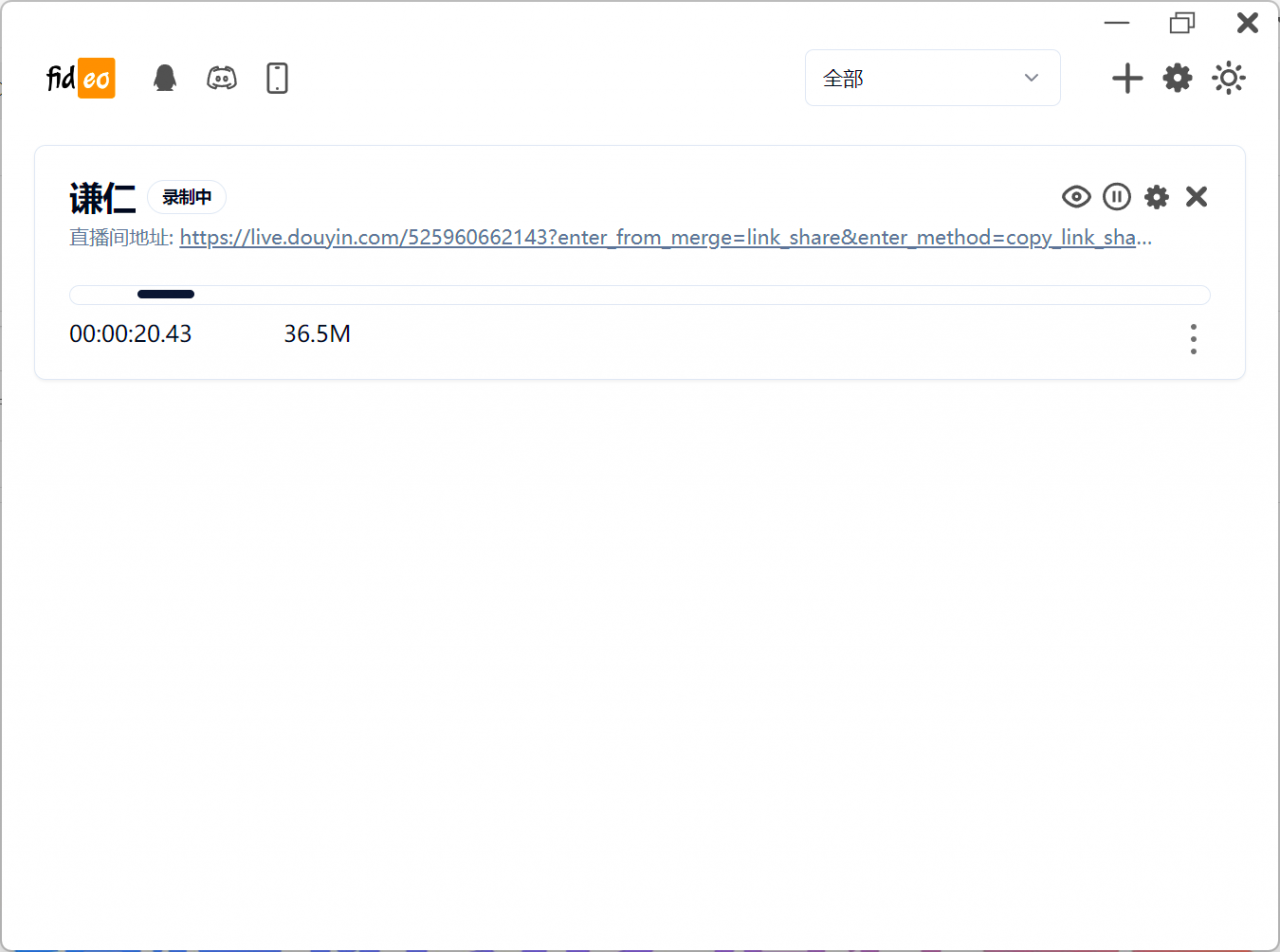Pause recording of 谦仁 stream

pyautogui.click(x=1116, y=197)
